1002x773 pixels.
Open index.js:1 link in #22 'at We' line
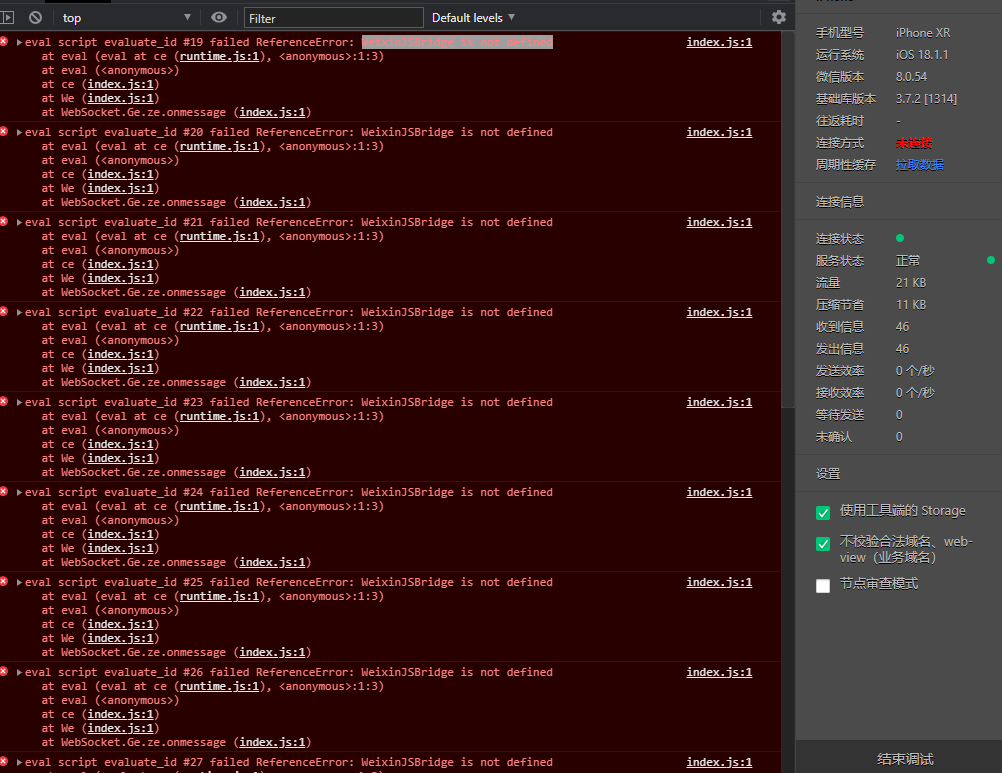tap(121, 369)
